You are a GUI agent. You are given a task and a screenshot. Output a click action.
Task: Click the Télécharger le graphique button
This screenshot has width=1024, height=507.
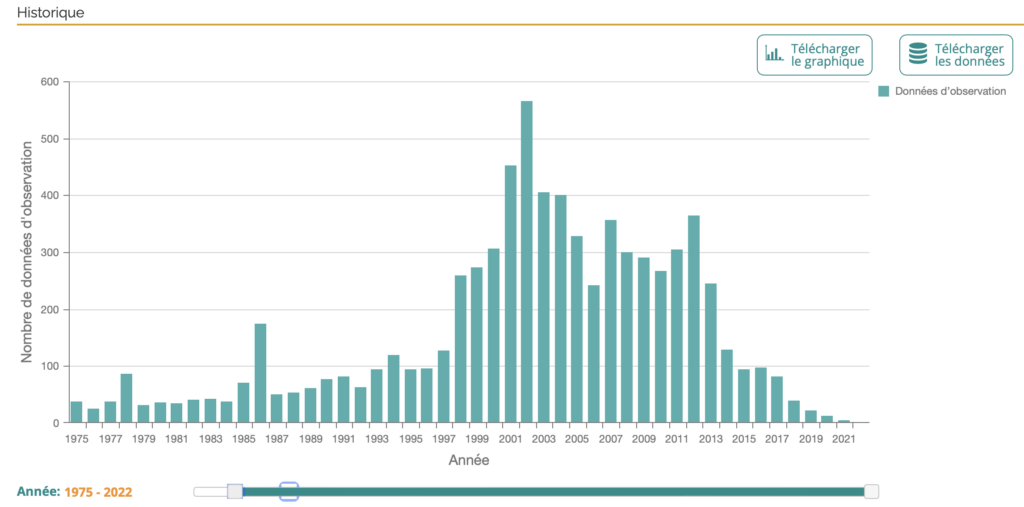coord(814,55)
